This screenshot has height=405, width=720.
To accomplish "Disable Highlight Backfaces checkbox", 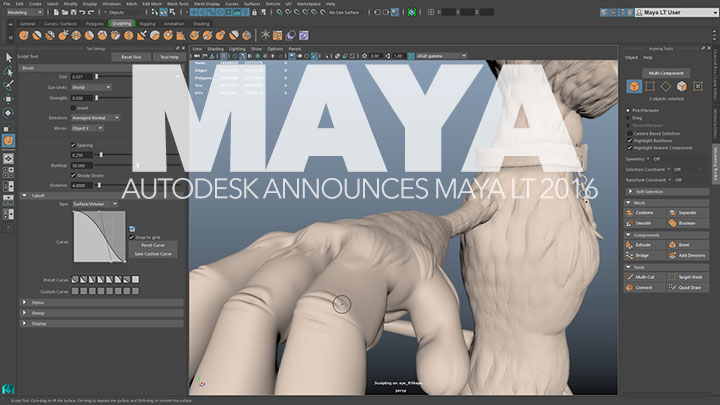I will click(630, 141).
